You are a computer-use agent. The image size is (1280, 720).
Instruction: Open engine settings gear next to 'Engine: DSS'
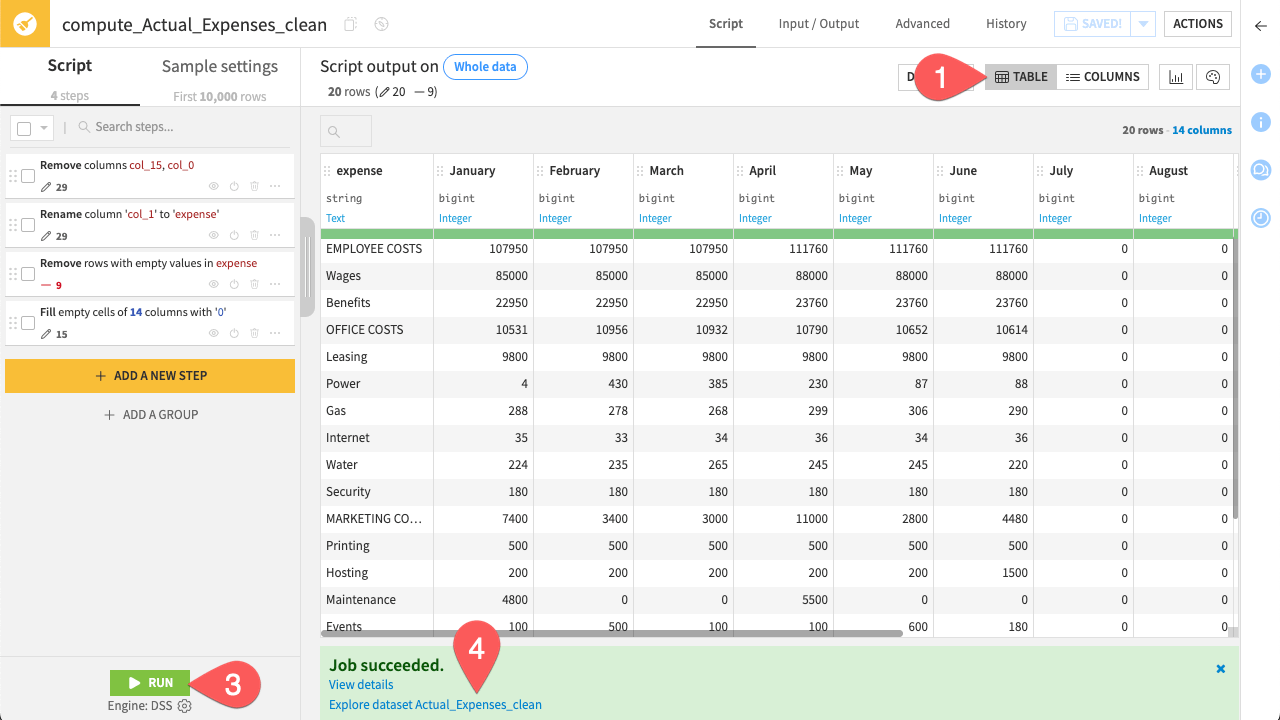click(x=185, y=705)
